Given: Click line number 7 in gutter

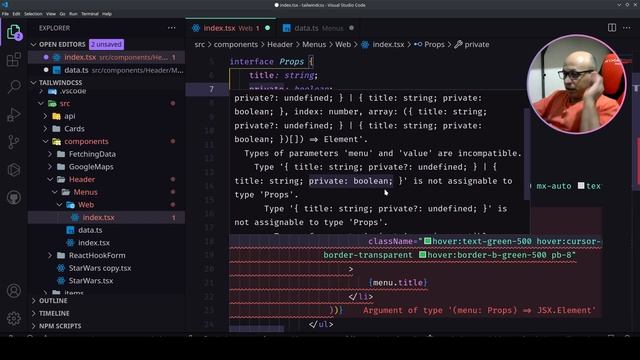Looking at the screenshot, I should click(x=211, y=89).
